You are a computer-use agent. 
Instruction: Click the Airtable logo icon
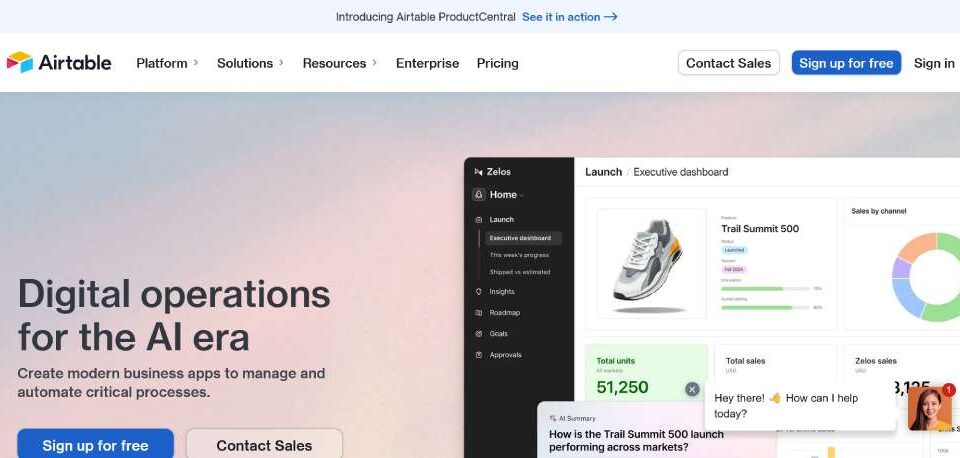pos(19,62)
